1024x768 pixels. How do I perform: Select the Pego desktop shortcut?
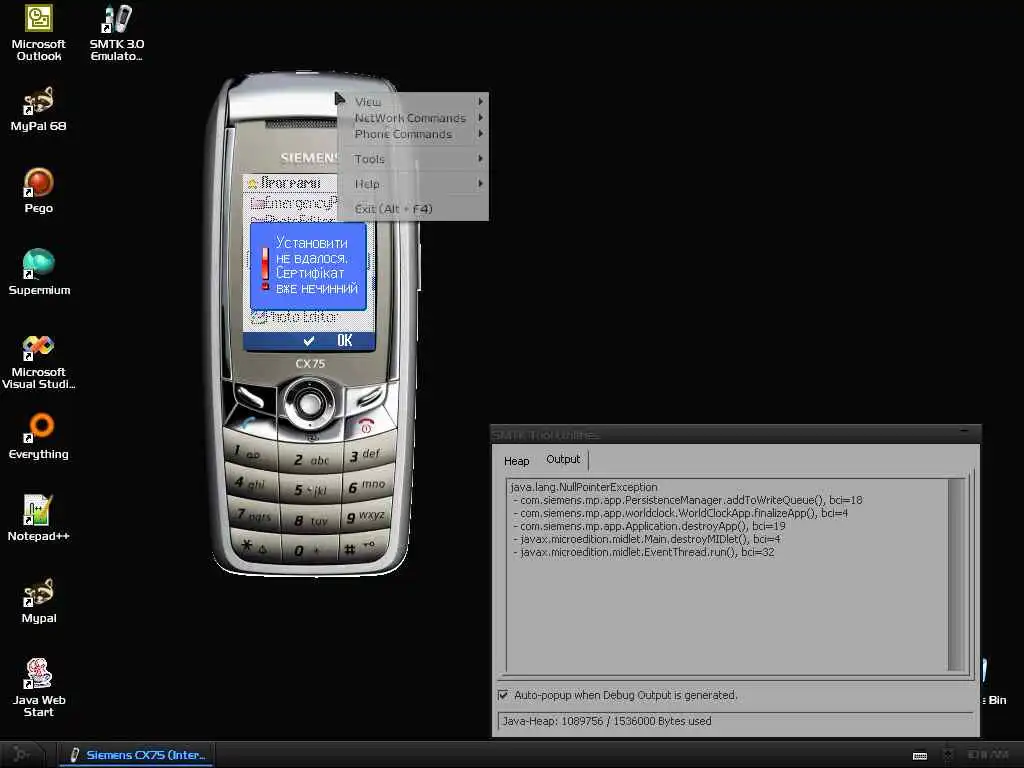pos(39,191)
